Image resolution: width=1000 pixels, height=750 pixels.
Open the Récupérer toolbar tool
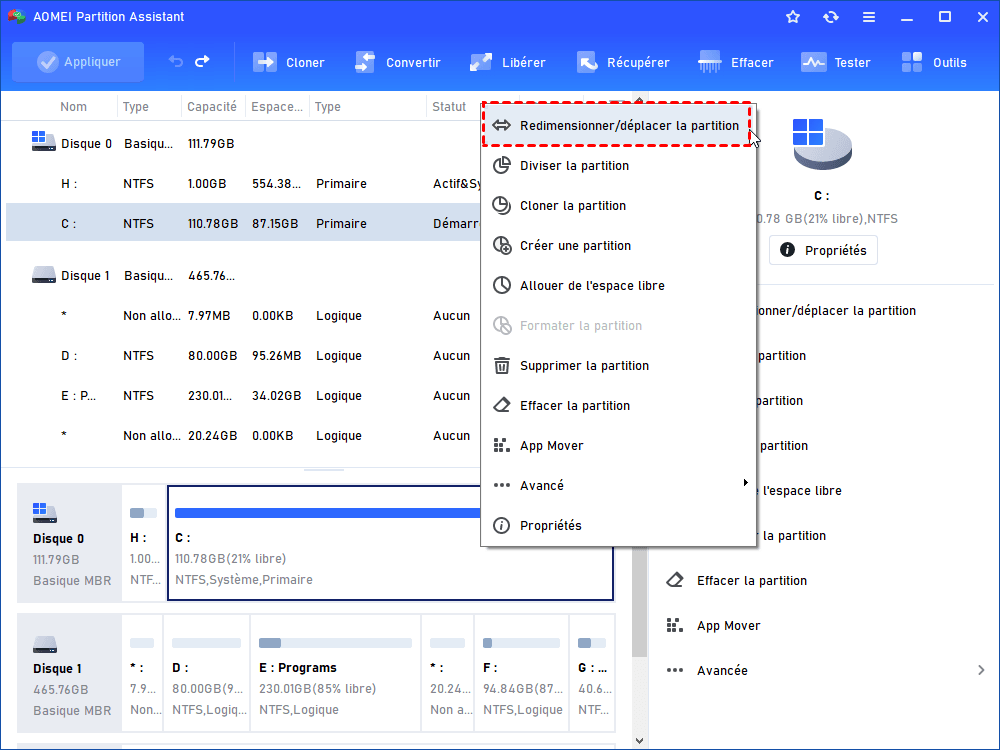pos(623,62)
